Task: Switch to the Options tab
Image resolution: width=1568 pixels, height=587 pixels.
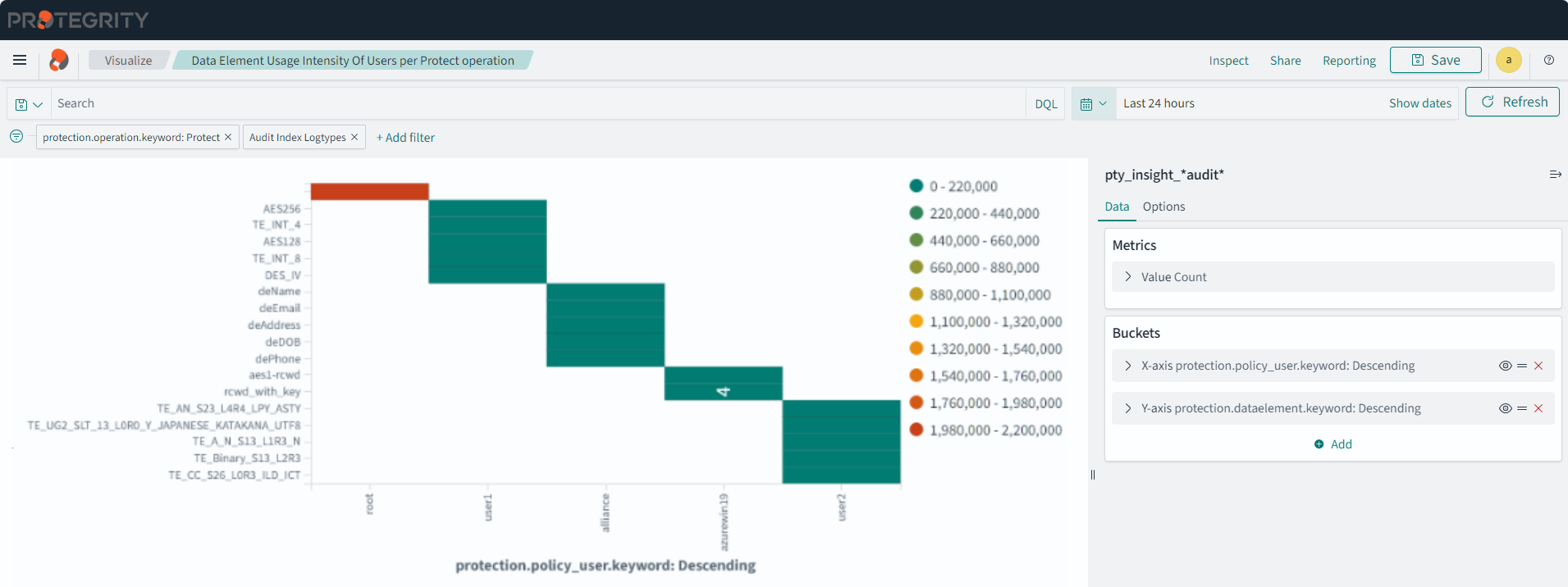Action: pos(1163,207)
